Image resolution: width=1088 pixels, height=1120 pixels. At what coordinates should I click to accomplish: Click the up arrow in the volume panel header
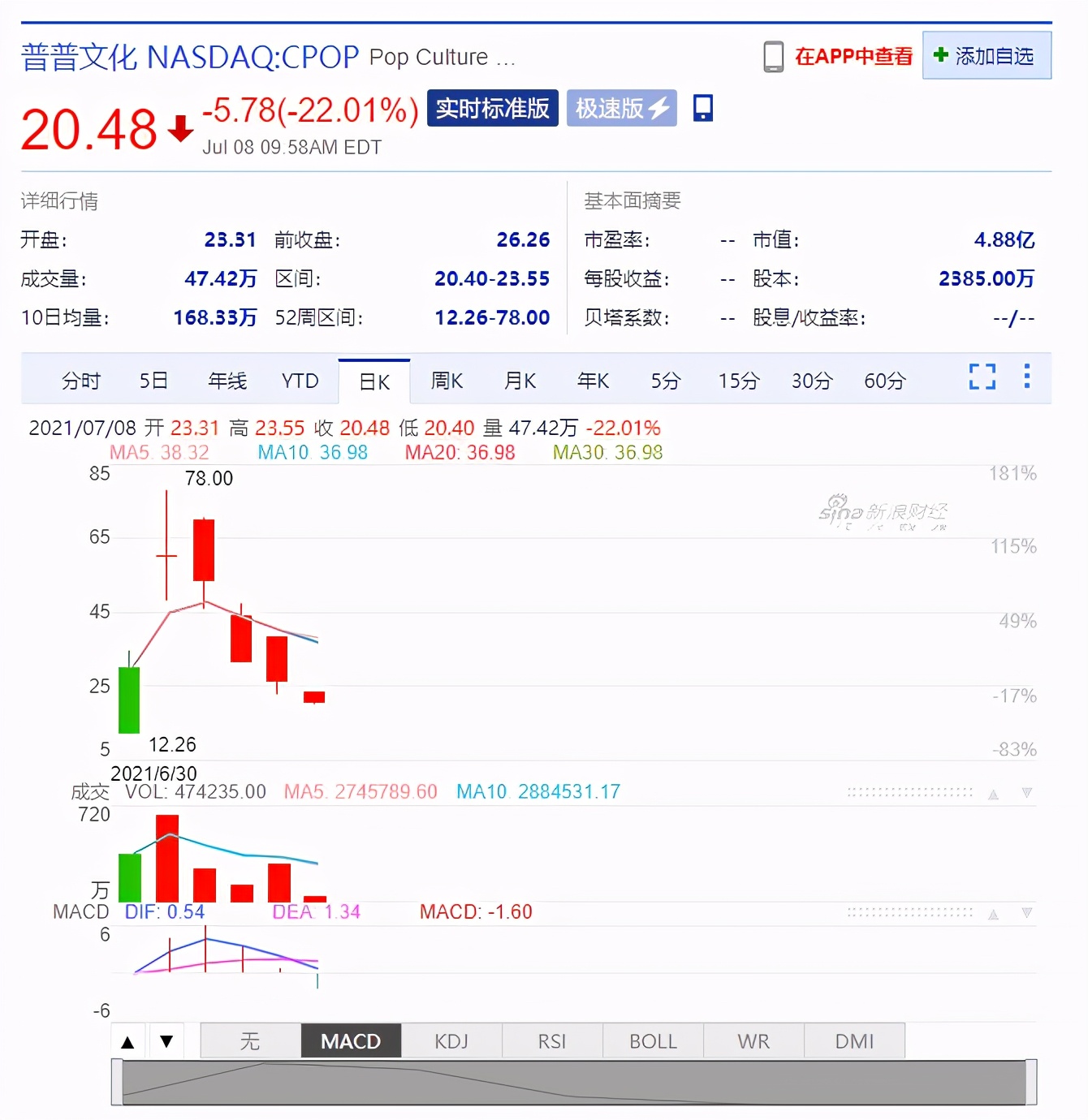tap(993, 794)
